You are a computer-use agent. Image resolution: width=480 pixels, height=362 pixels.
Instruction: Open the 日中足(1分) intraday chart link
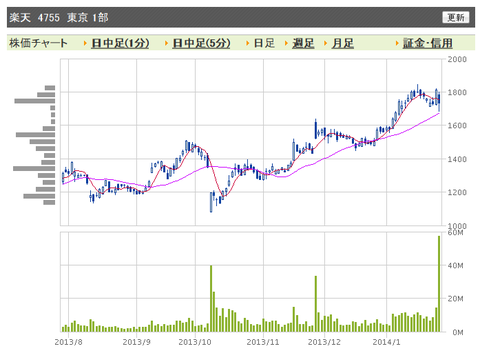click(120, 43)
